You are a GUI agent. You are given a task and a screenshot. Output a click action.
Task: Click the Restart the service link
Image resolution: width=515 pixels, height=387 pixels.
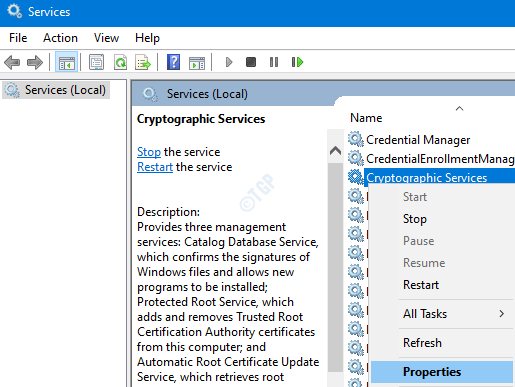coord(155,167)
